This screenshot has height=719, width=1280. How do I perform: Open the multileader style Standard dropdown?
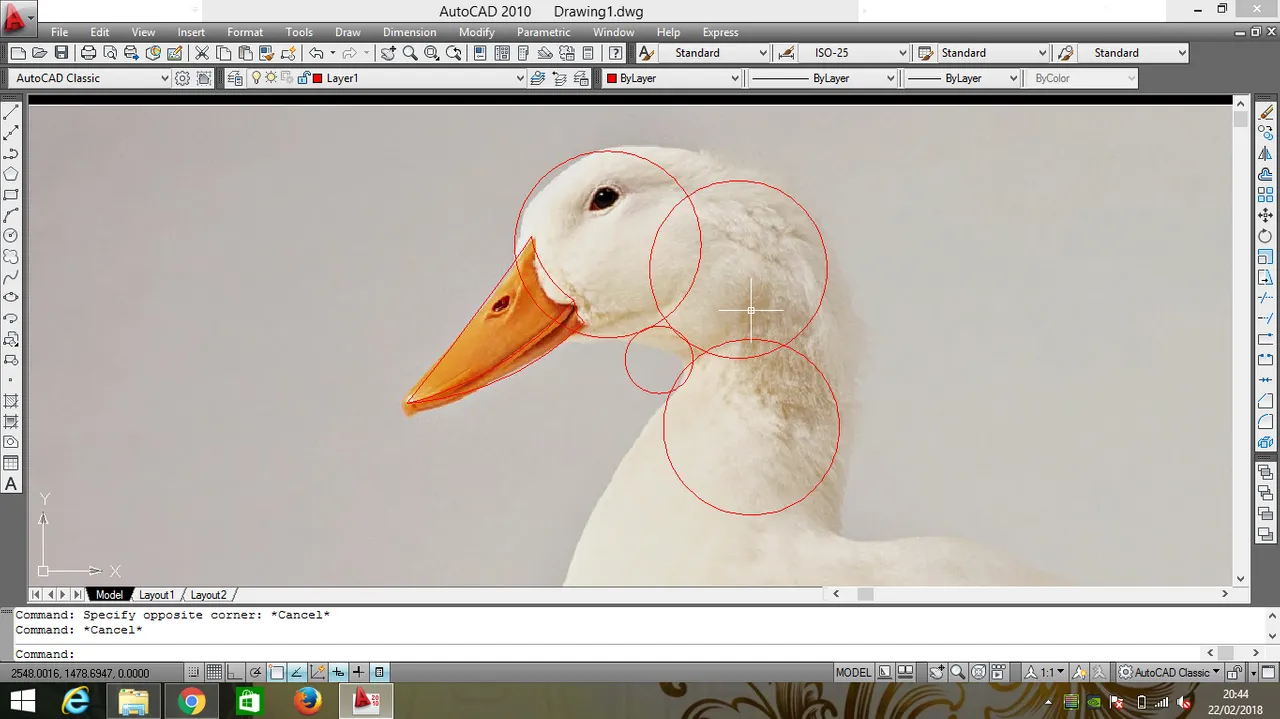(x=1134, y=53)
